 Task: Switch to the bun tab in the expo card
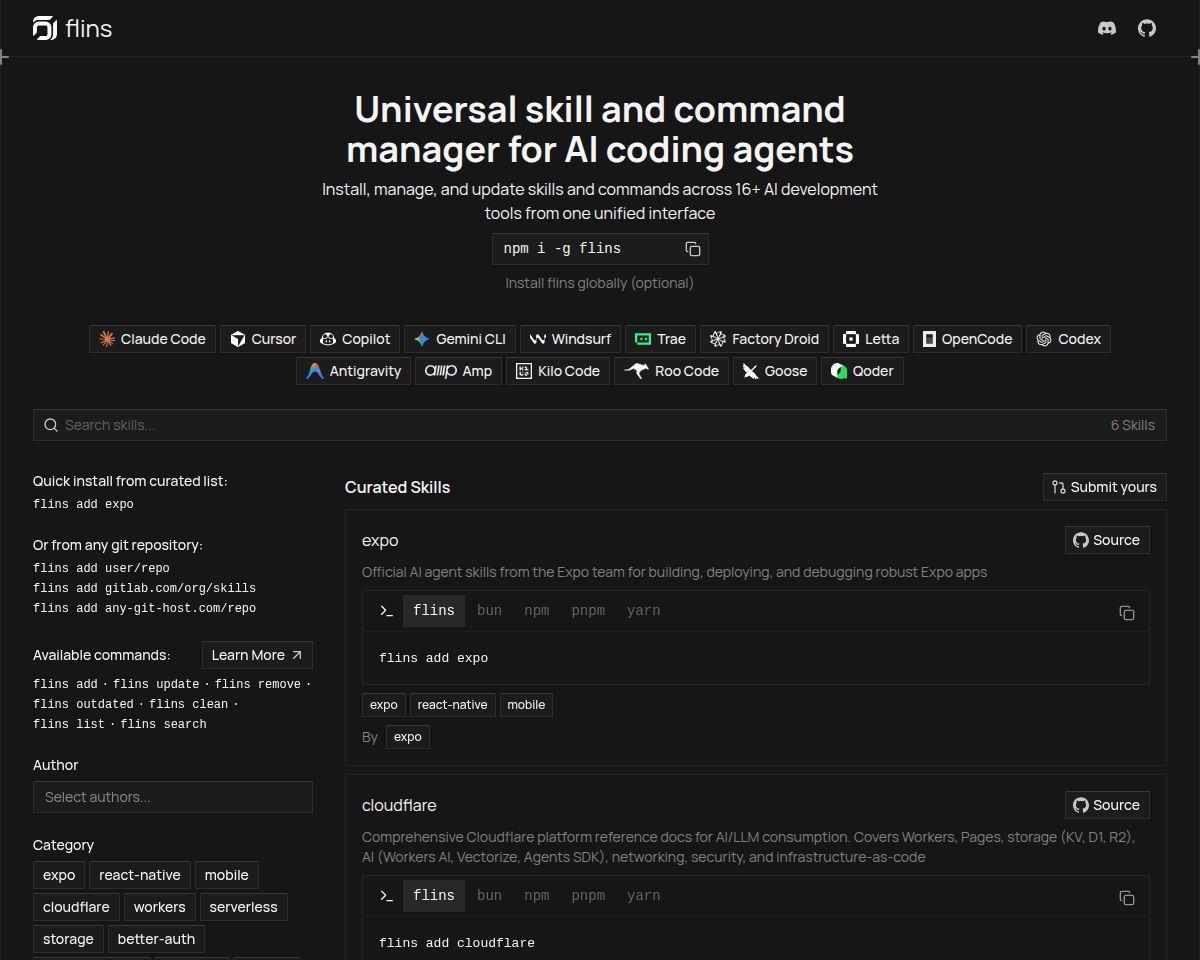(489, 610)
